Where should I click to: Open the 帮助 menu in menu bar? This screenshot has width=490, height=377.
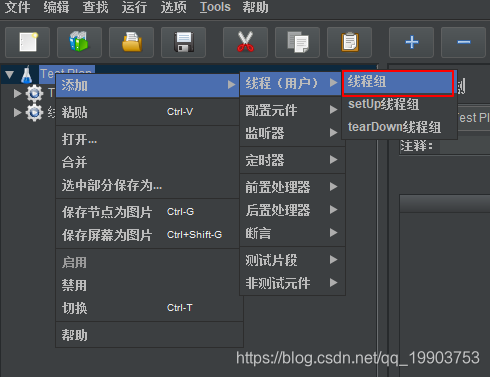click(255, 7)
